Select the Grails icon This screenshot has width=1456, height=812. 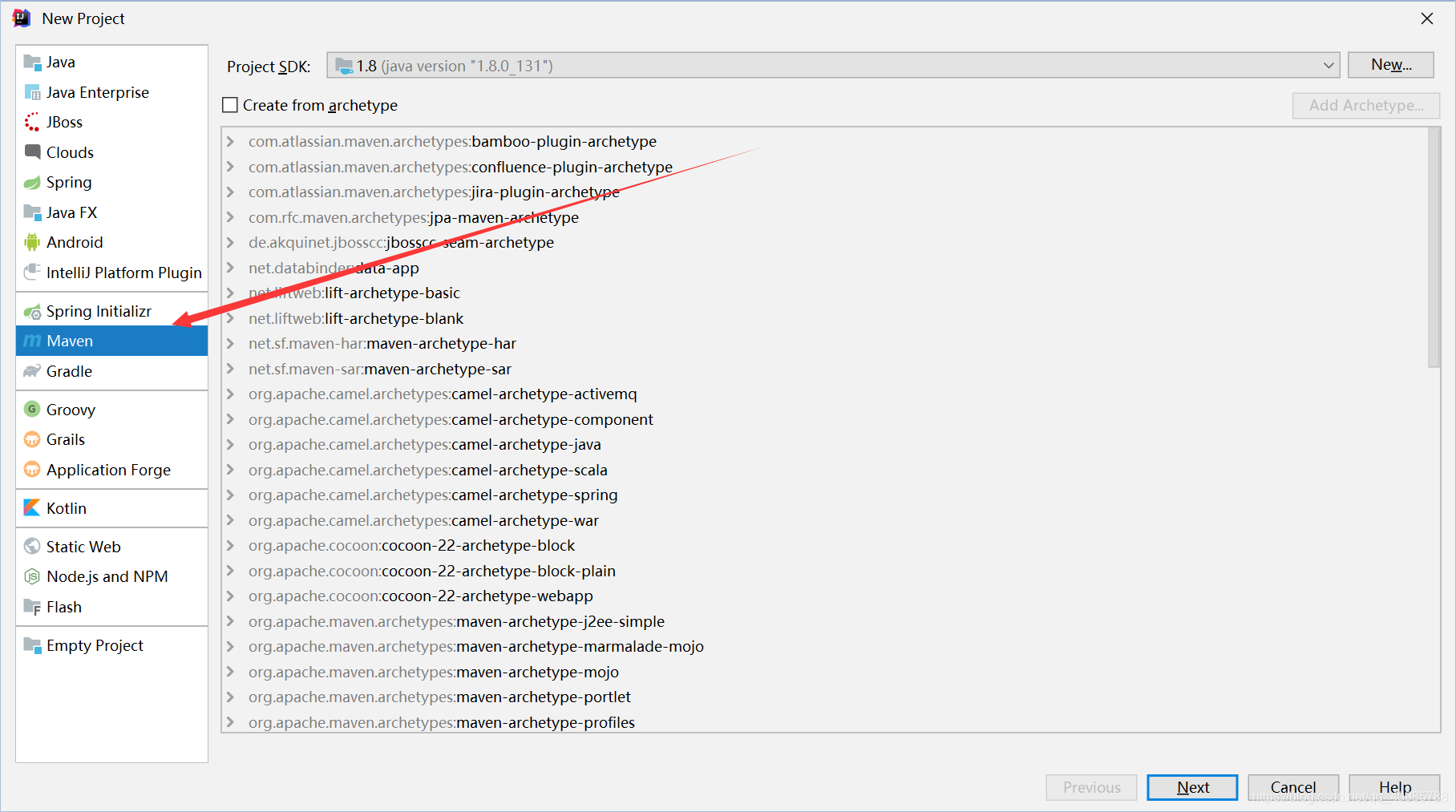(32, 439)
